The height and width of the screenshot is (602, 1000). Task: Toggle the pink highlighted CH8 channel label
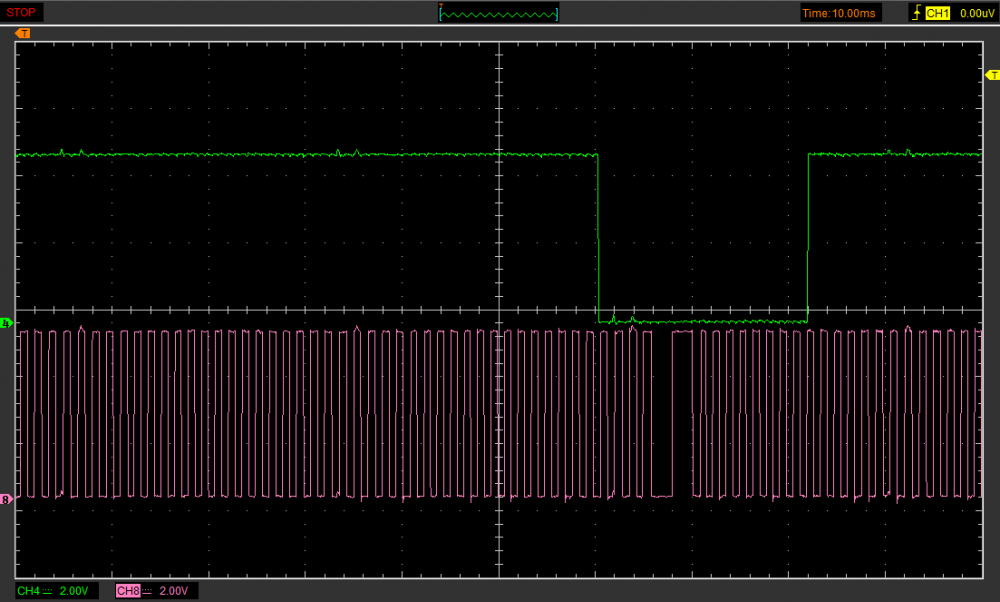pyautogui.click(x=128, y=591)
